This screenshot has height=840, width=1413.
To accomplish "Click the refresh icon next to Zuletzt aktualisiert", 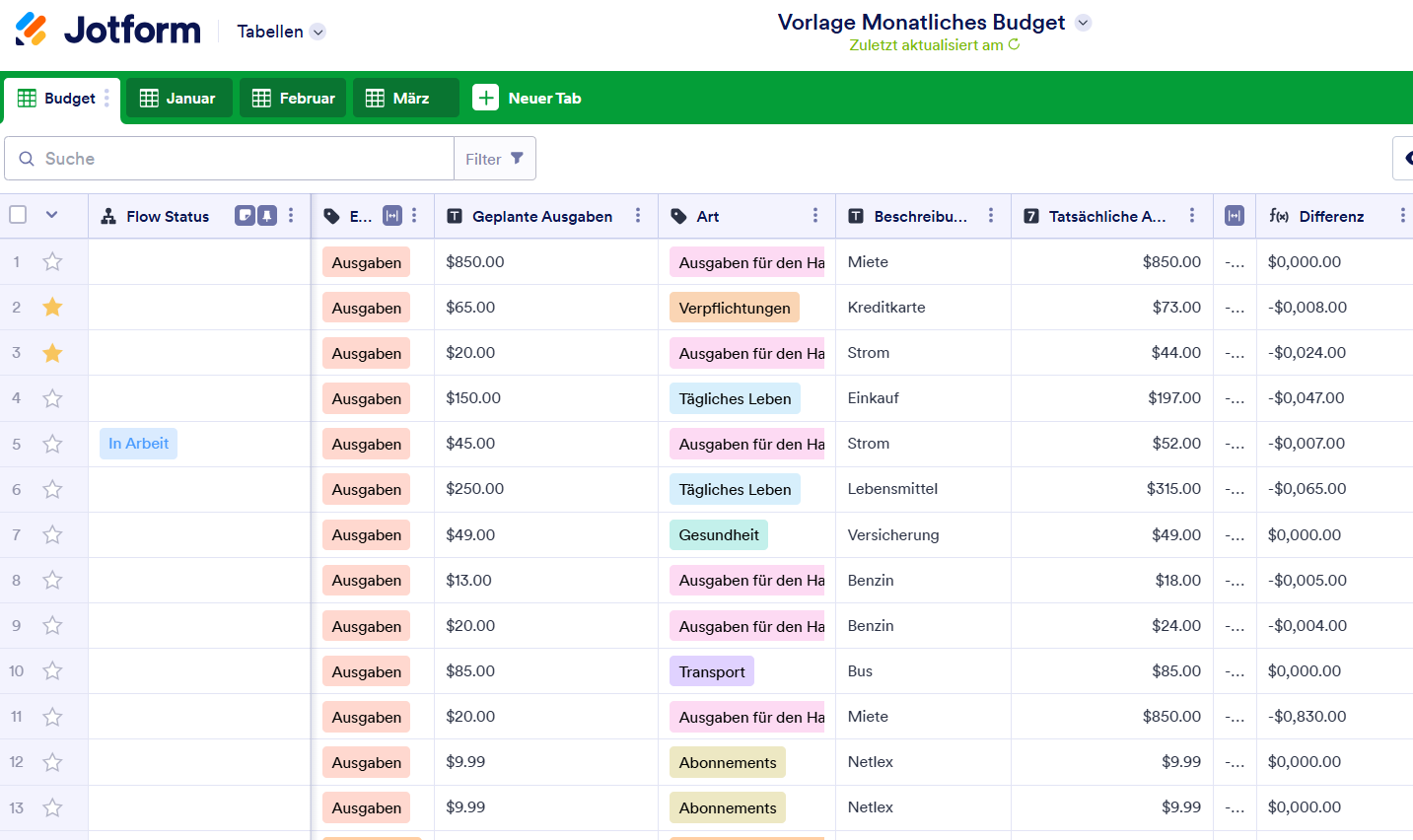I will [x=1016, y=45].
